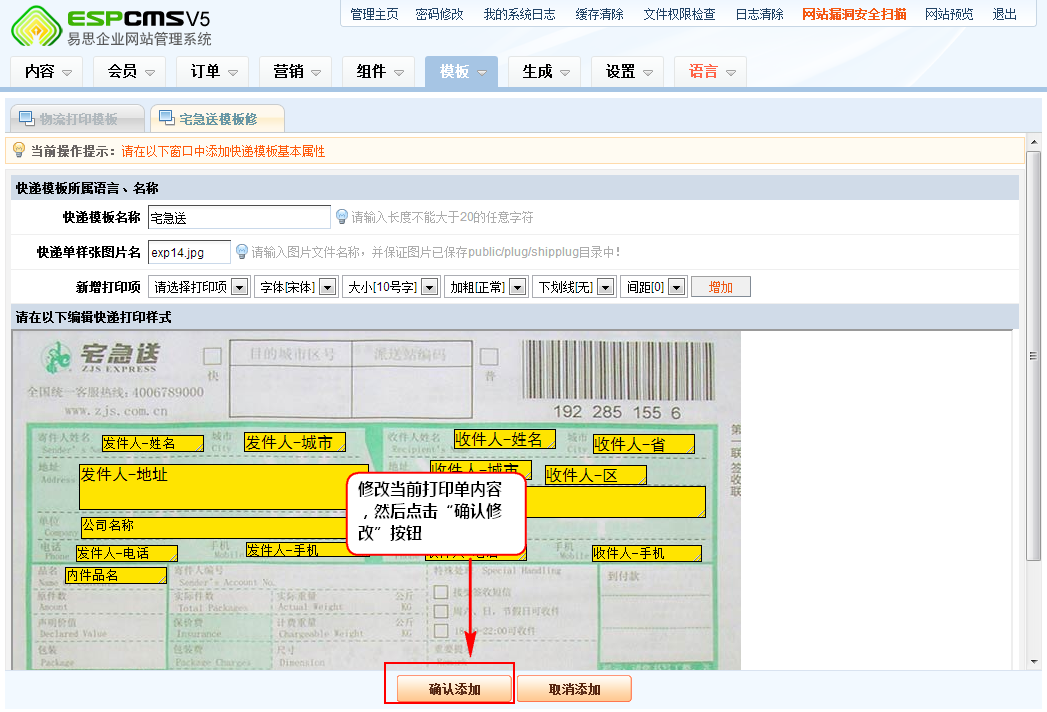Click the lightbulb icon beside 当前操作提示
Image resolution: width=1047 pixels, height=712 pixels.
(19, 150)
